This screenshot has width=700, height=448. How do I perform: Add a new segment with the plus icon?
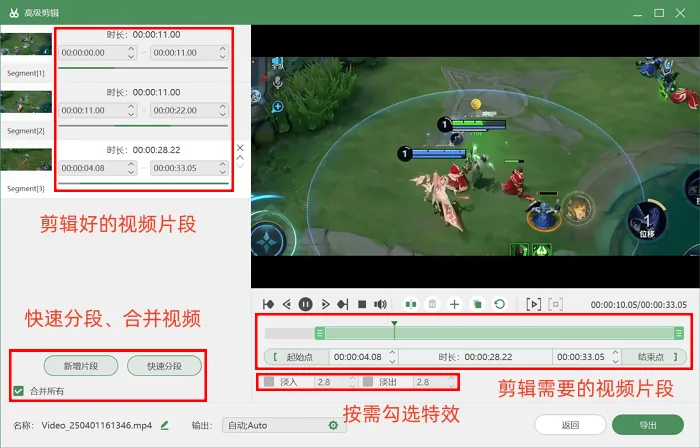454,304
